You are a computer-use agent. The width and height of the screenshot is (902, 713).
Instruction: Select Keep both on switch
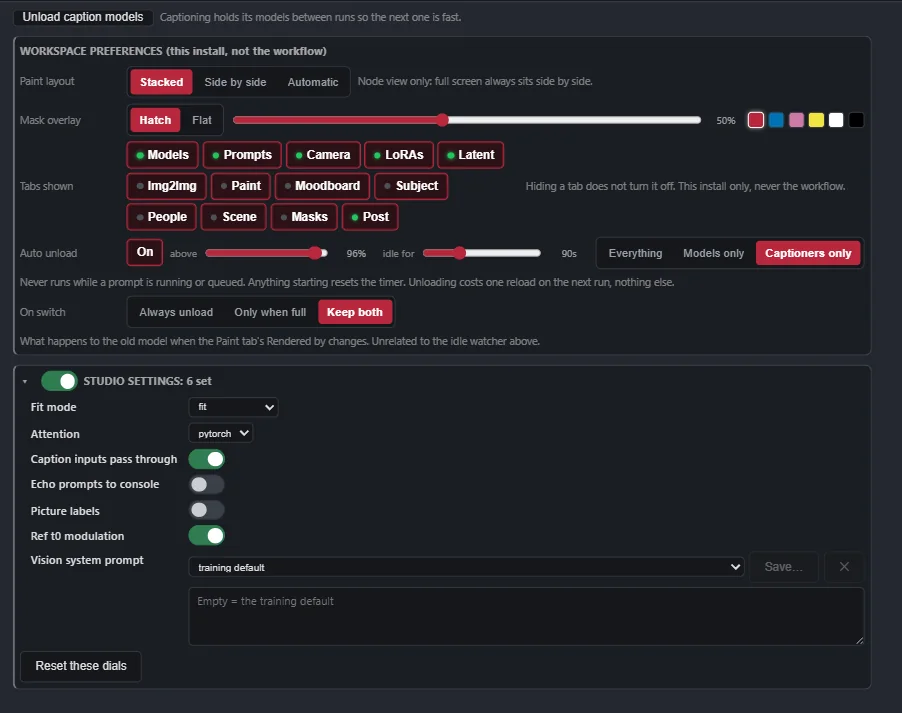pyautogui.click(x=354, y=312)
